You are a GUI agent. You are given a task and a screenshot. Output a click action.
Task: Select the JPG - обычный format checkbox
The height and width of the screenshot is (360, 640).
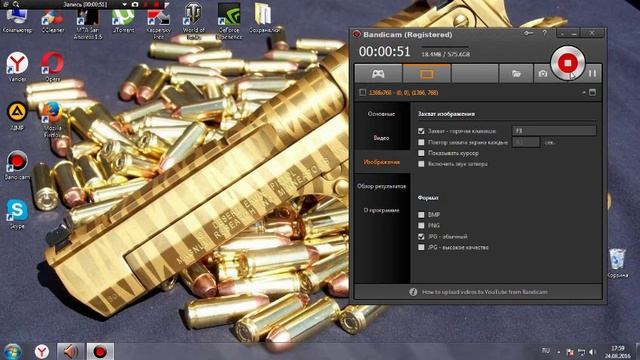421,236
